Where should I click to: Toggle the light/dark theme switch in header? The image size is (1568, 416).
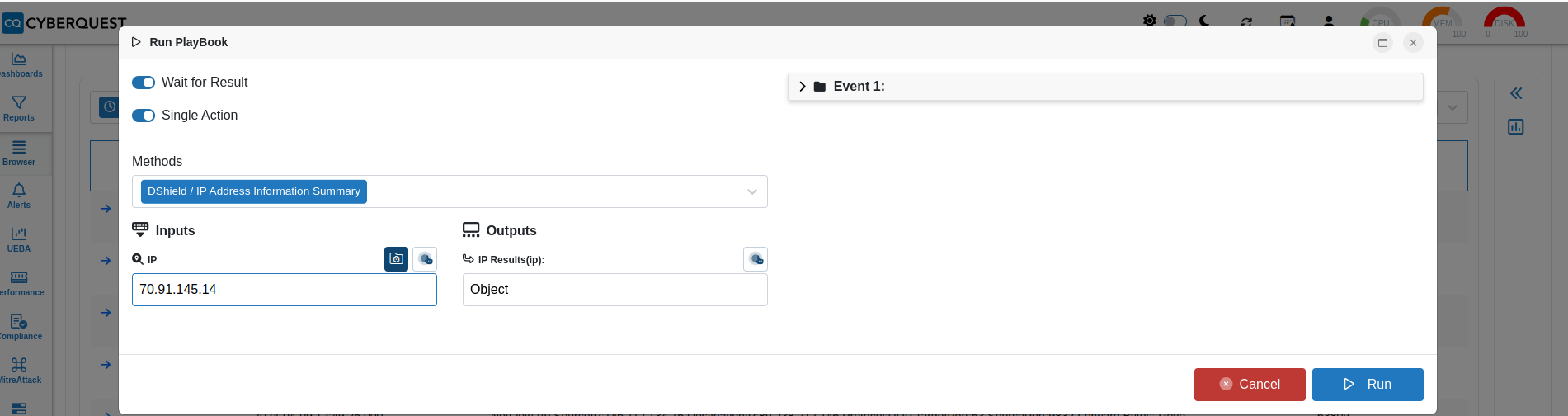point(1175,21)
